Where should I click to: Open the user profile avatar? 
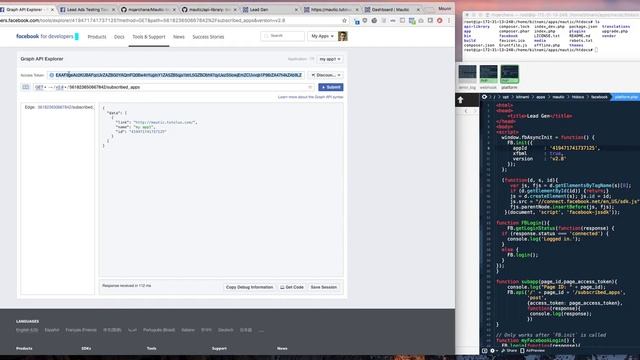(x=342, y=36)
